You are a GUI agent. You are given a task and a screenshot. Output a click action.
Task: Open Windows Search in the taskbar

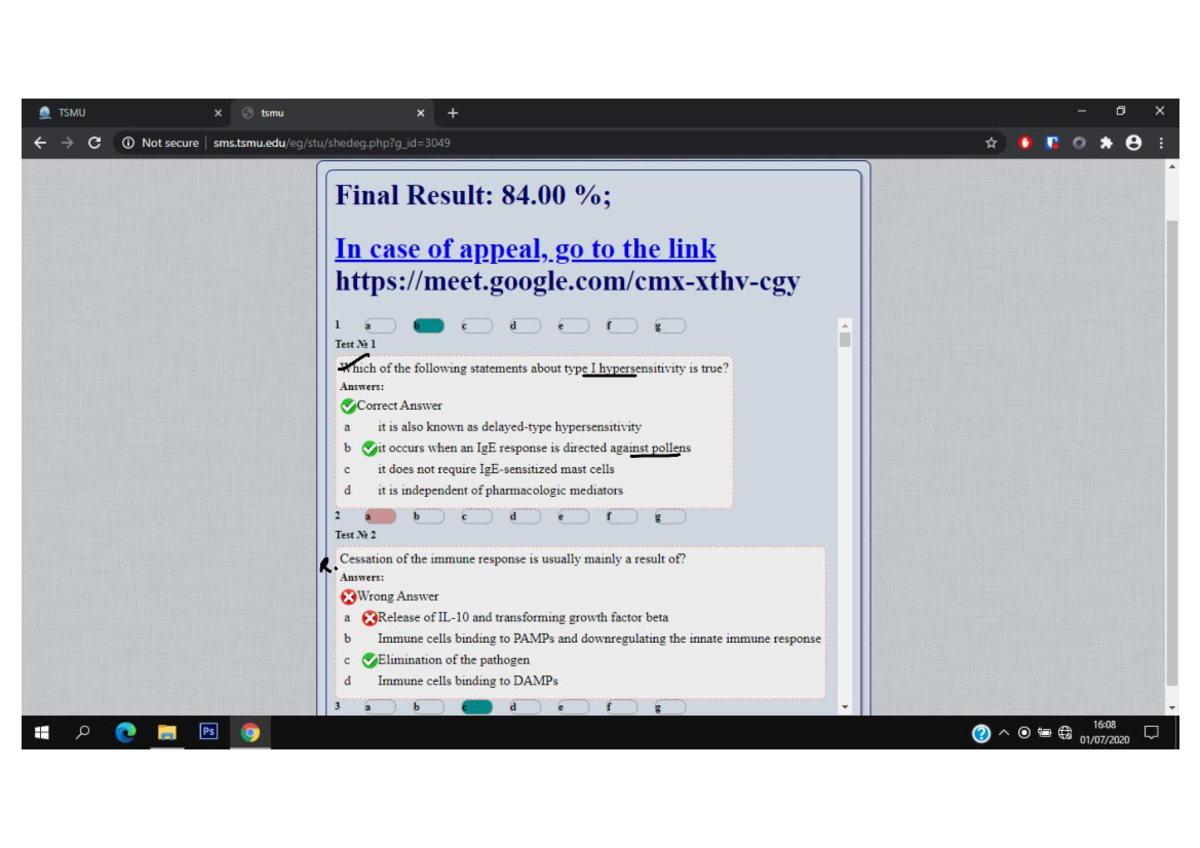(83, 732)
